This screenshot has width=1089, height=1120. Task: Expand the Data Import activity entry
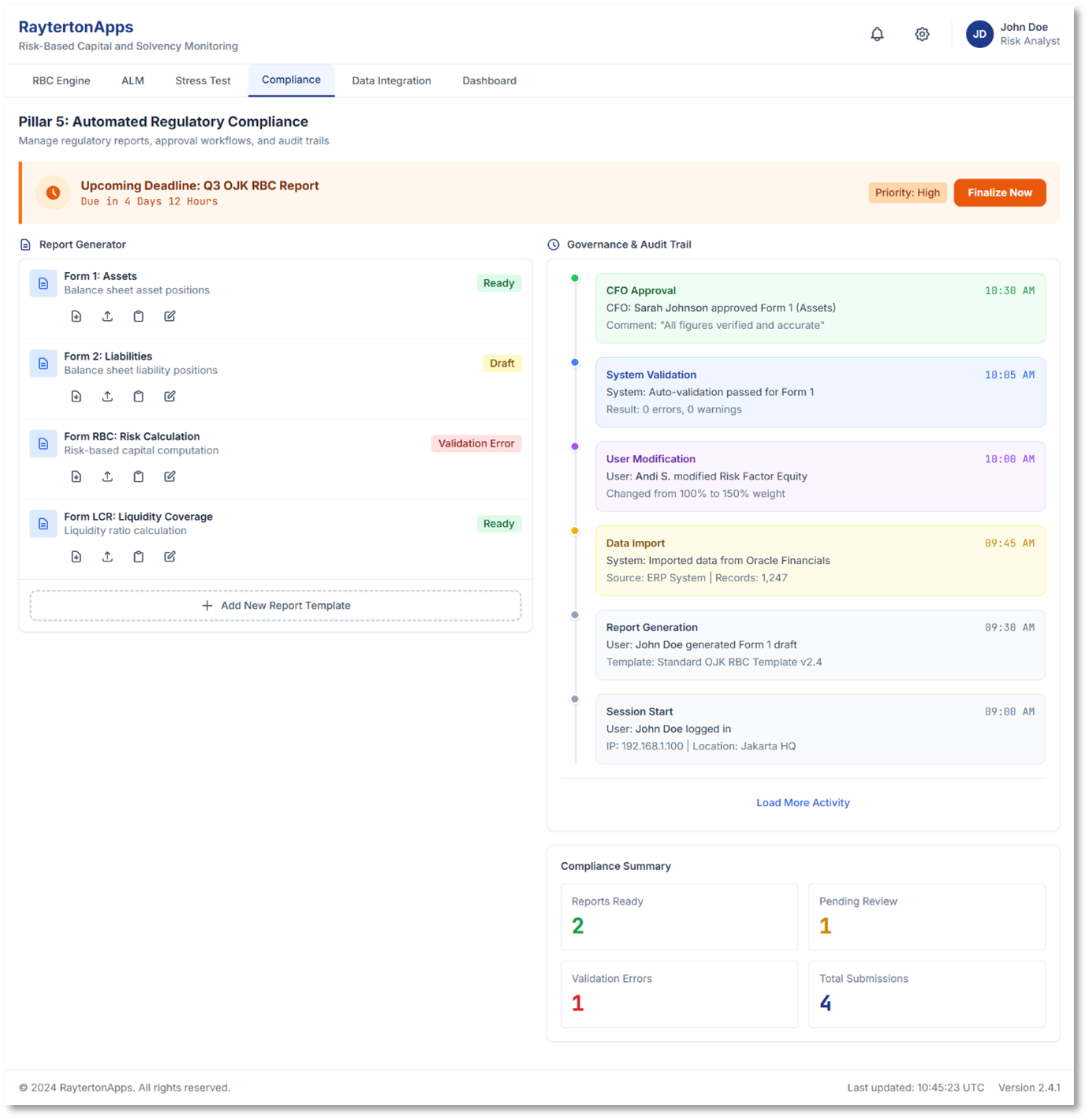pos(820,560)
